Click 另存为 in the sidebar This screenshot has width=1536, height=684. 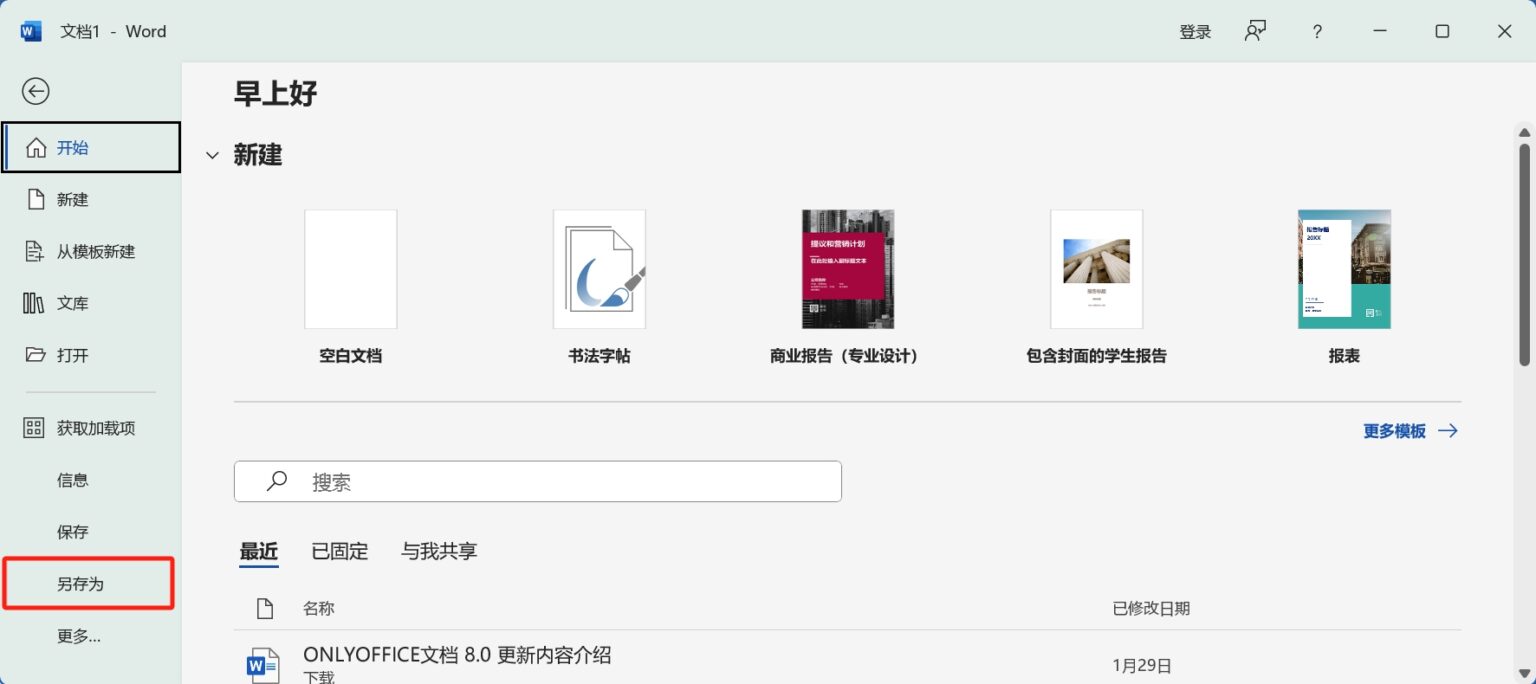[x=81, y=583]
